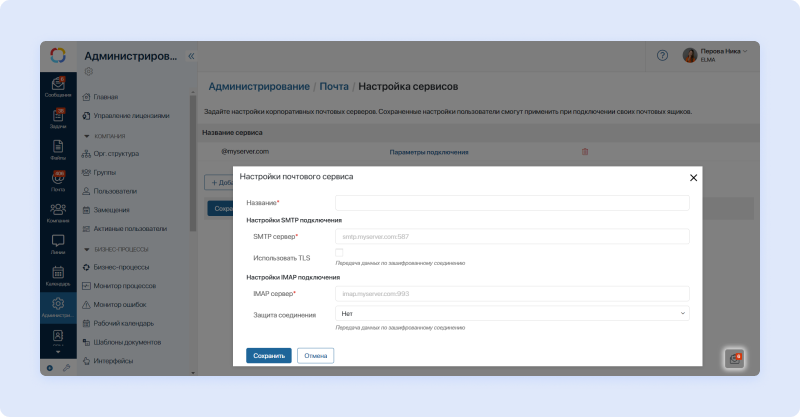Open Задачи section in the sidebar

pyautogui.click(x=58, y=118)
